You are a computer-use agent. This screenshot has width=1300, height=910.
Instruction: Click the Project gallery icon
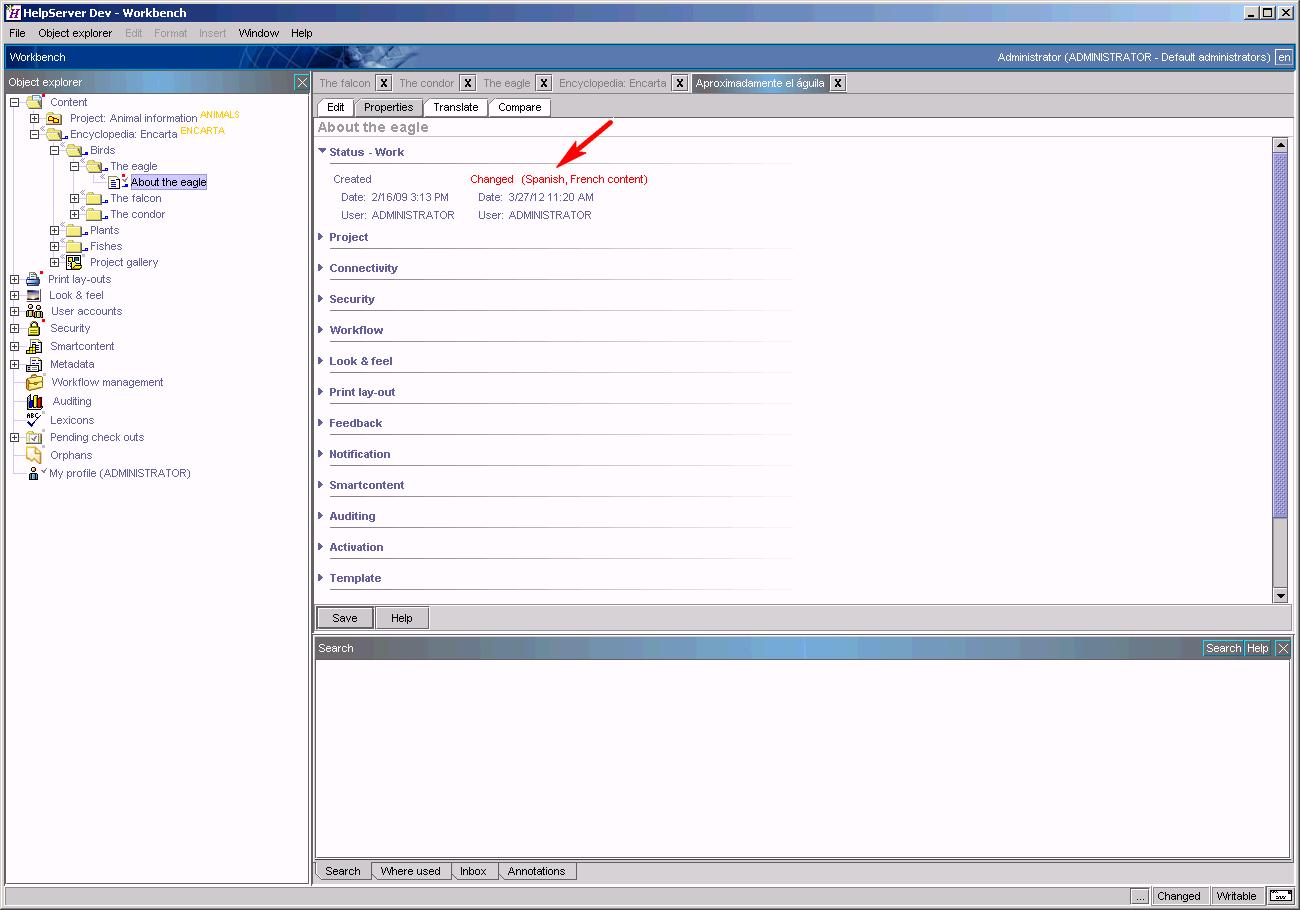coord(75,262)
